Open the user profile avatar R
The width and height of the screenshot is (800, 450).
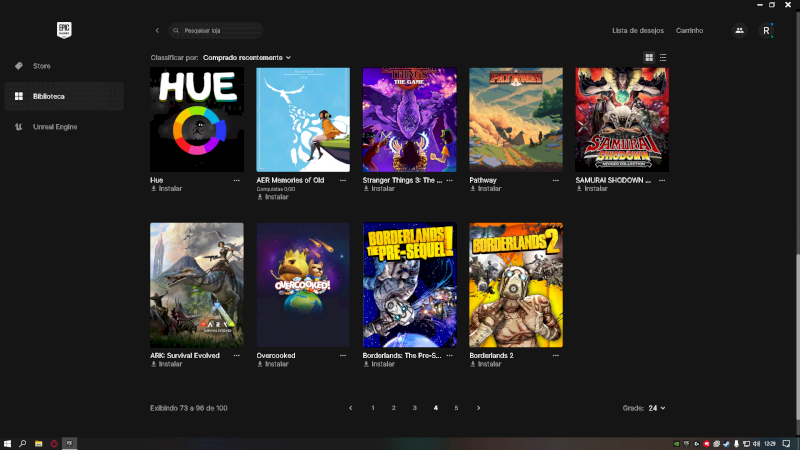766,30
